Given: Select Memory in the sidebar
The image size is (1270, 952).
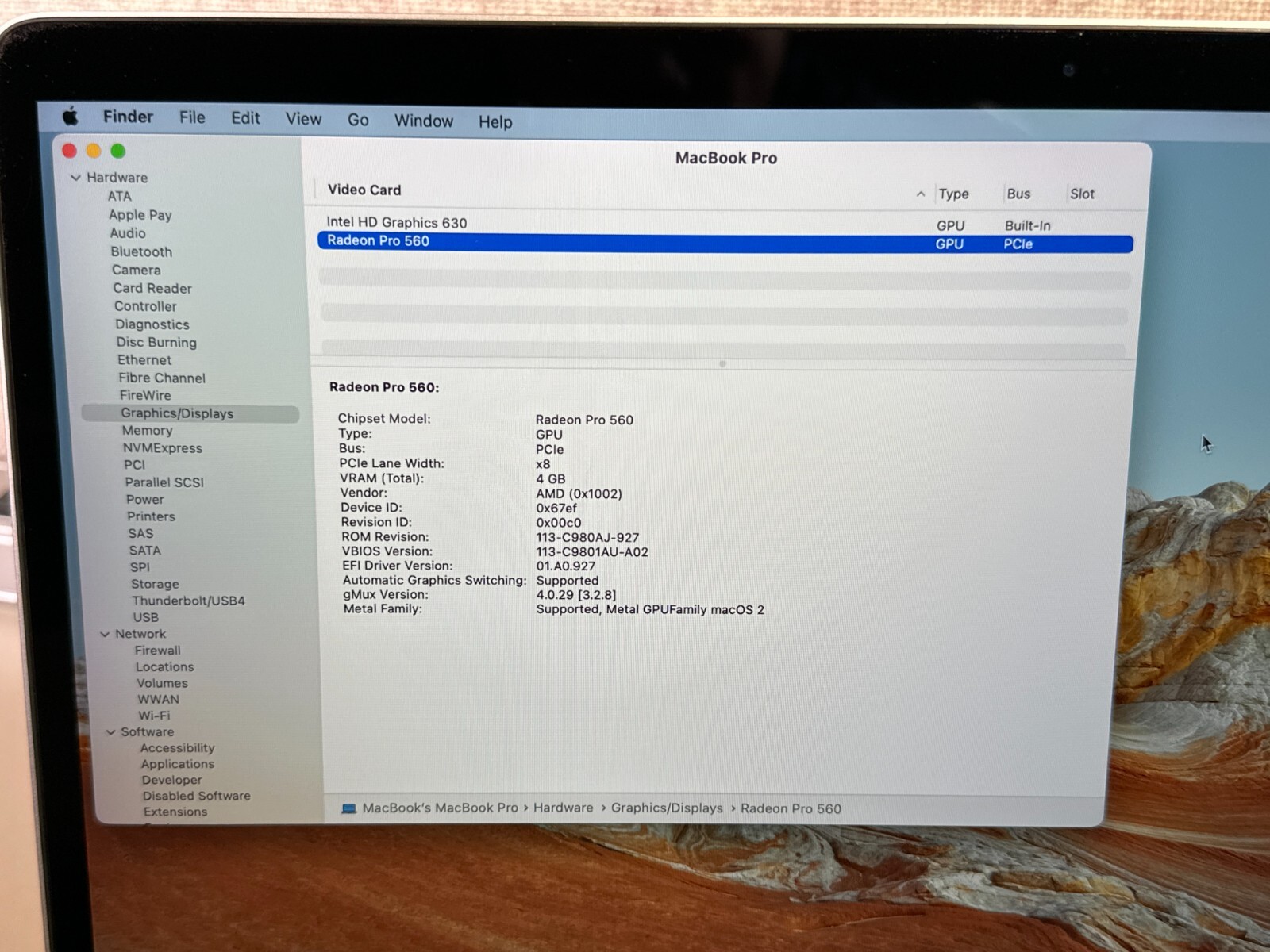Looking at the screenshot, I should pyautogui.click(x=147, y=430).
